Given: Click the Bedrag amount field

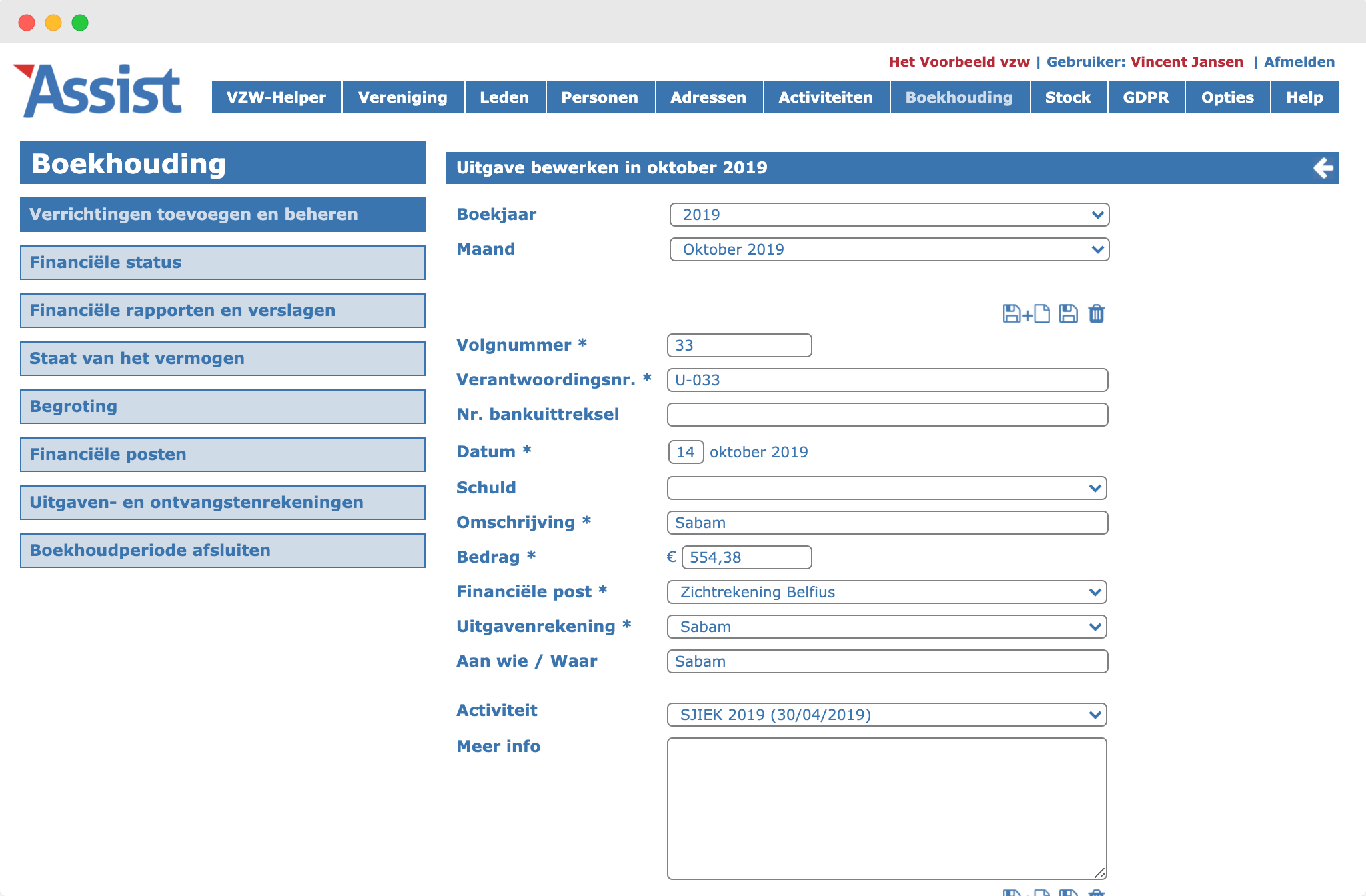Looking at the screenshot, I should coord(747,557).
